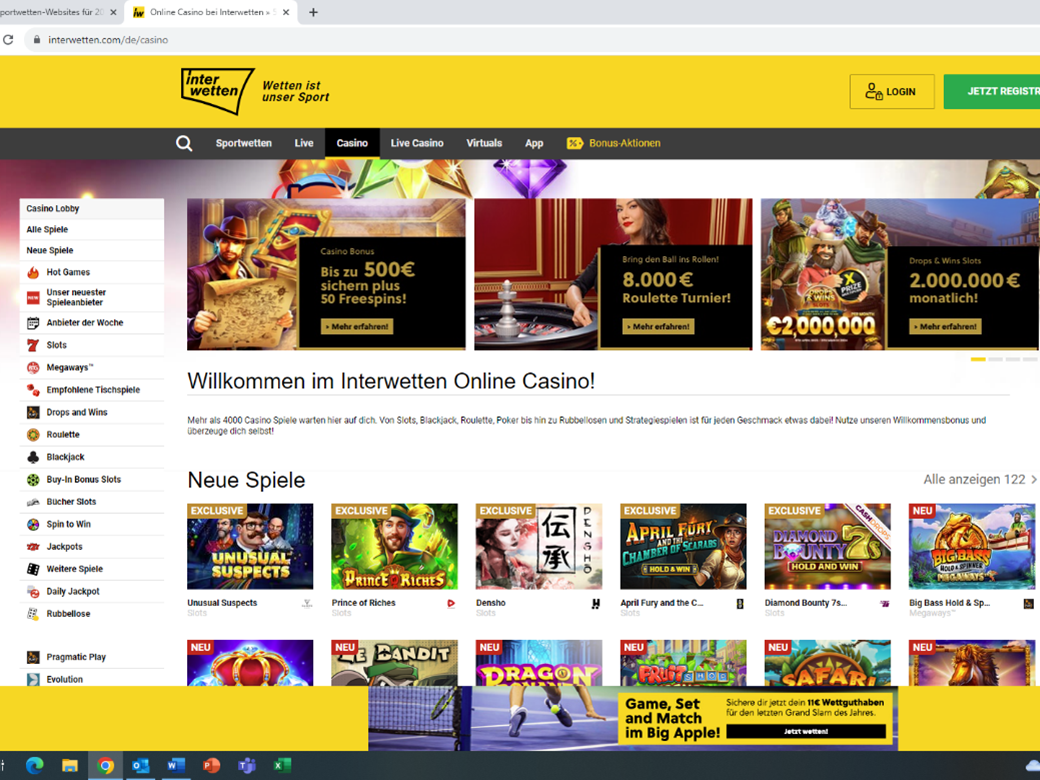Open the Unusual Suspects game thumbnail

point(250,547)
